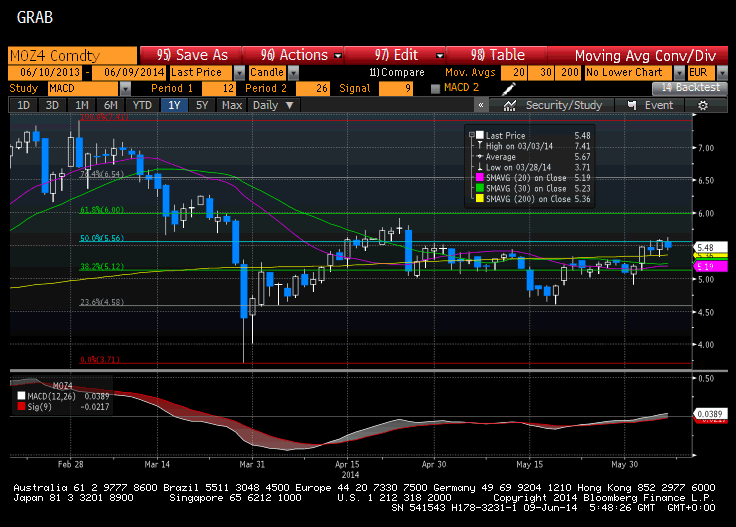Click the collapse double-arrow icon
The width and height of the screenshot is (736, 527).
[481, 105]
